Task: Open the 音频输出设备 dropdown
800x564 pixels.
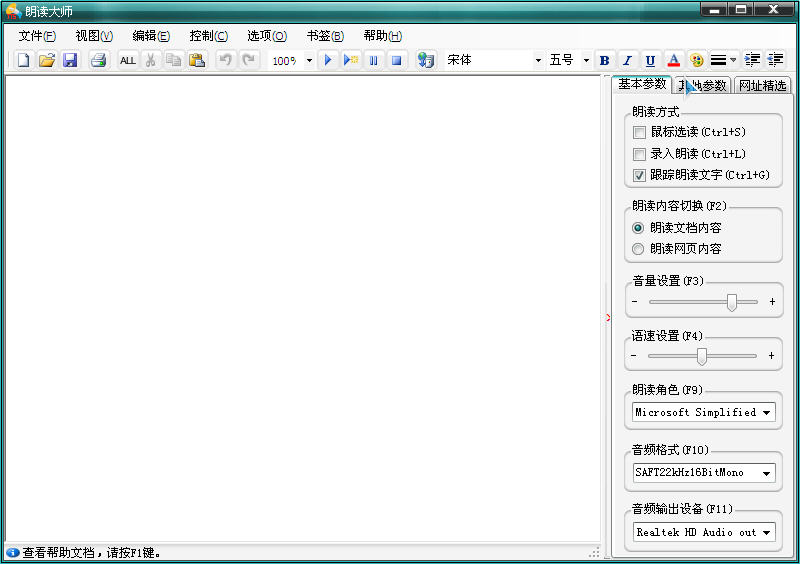Action: (767, 532)
